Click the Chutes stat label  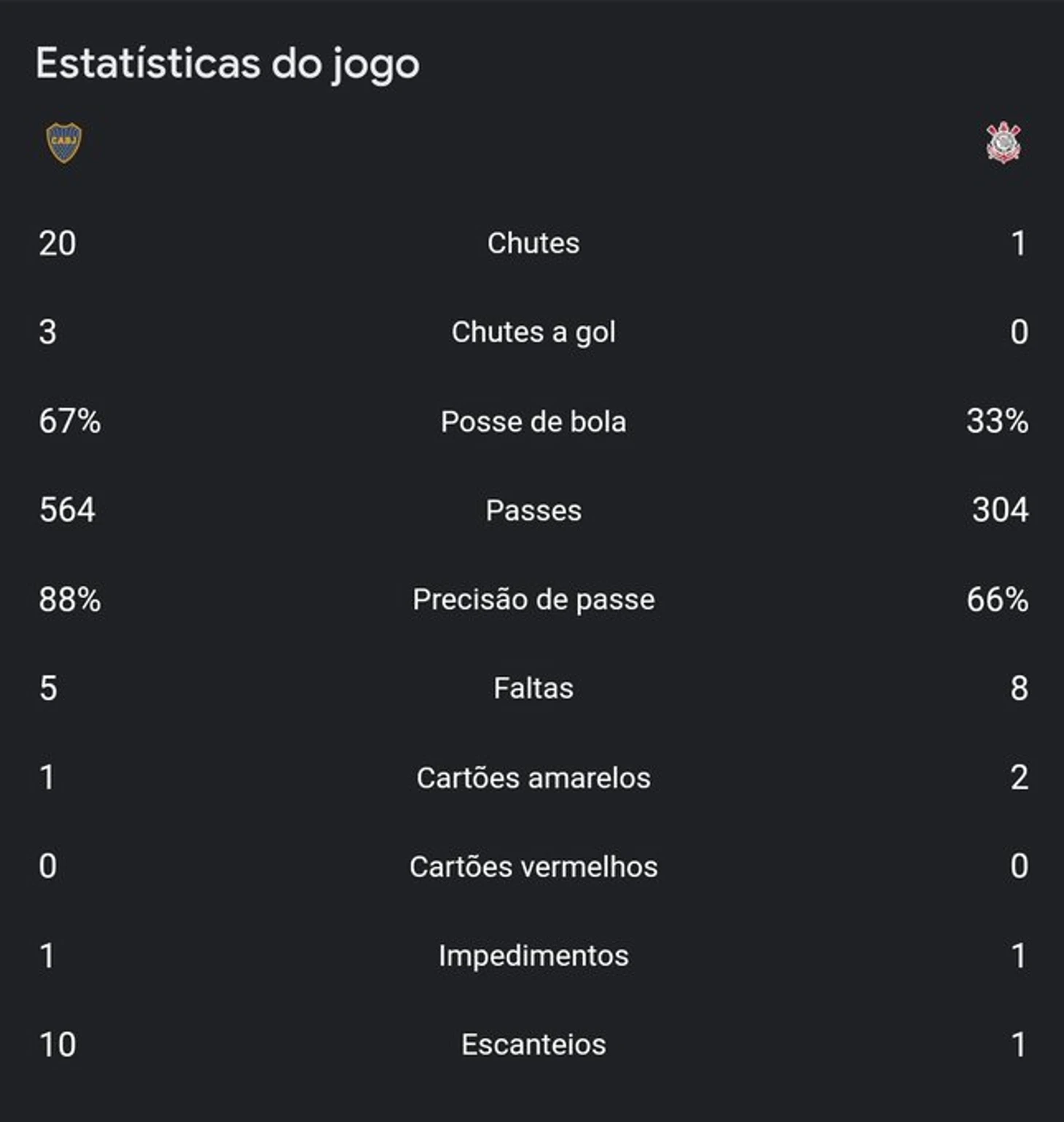(533, 244)
